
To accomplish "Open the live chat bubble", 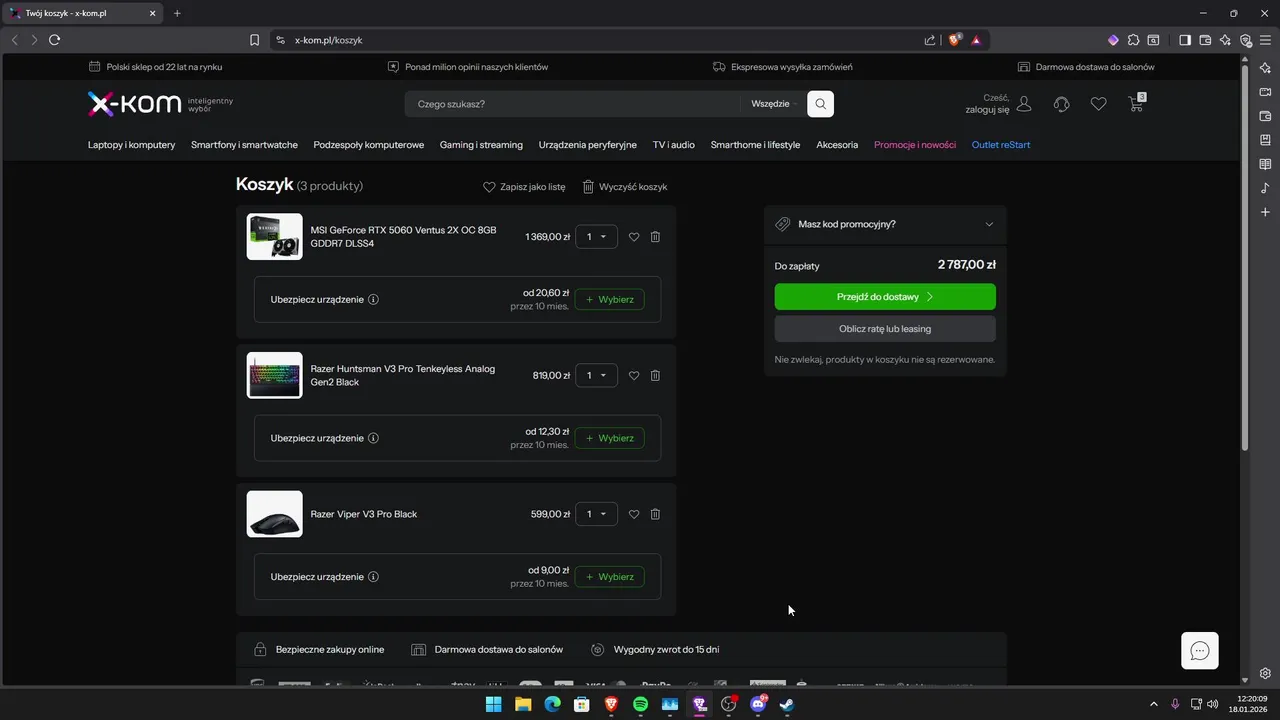I will [1200, 651].
